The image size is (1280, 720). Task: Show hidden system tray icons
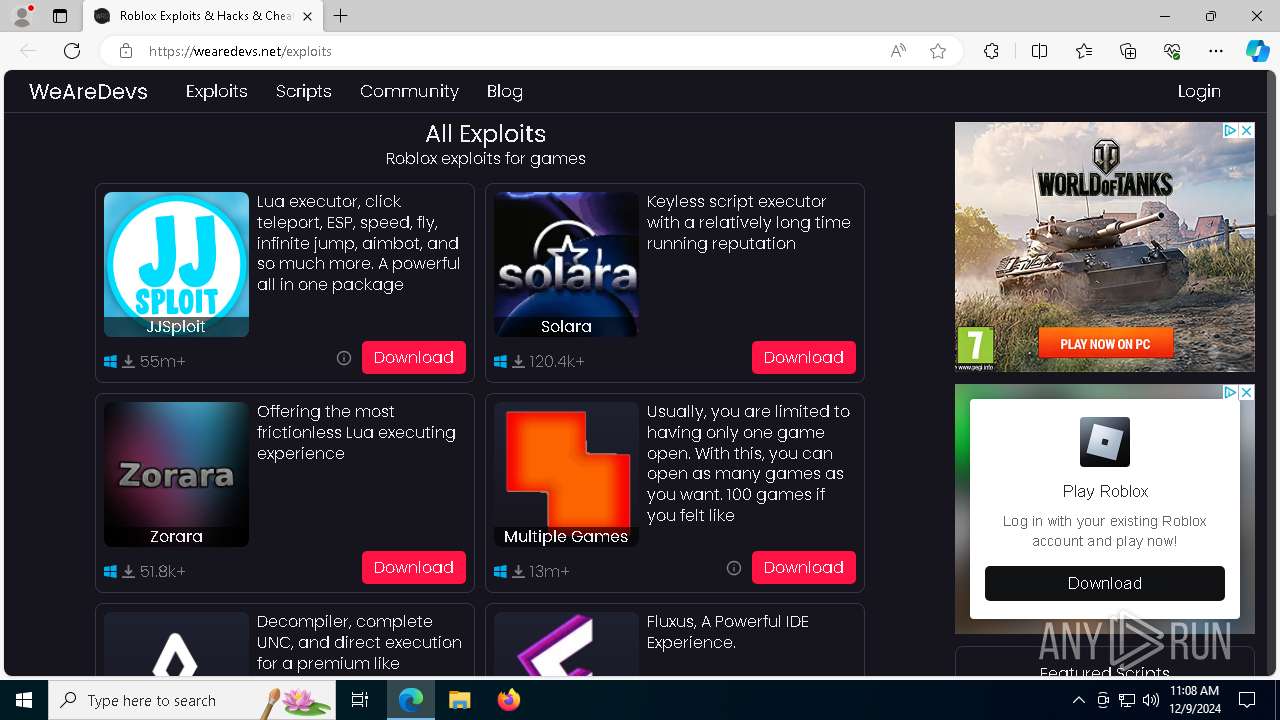[x=1078, y=700]
